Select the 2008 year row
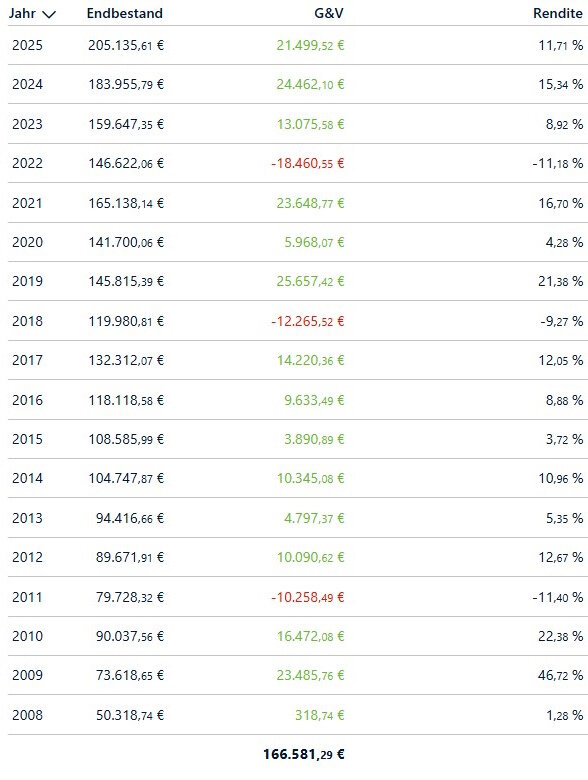 (x=297, y=715)
